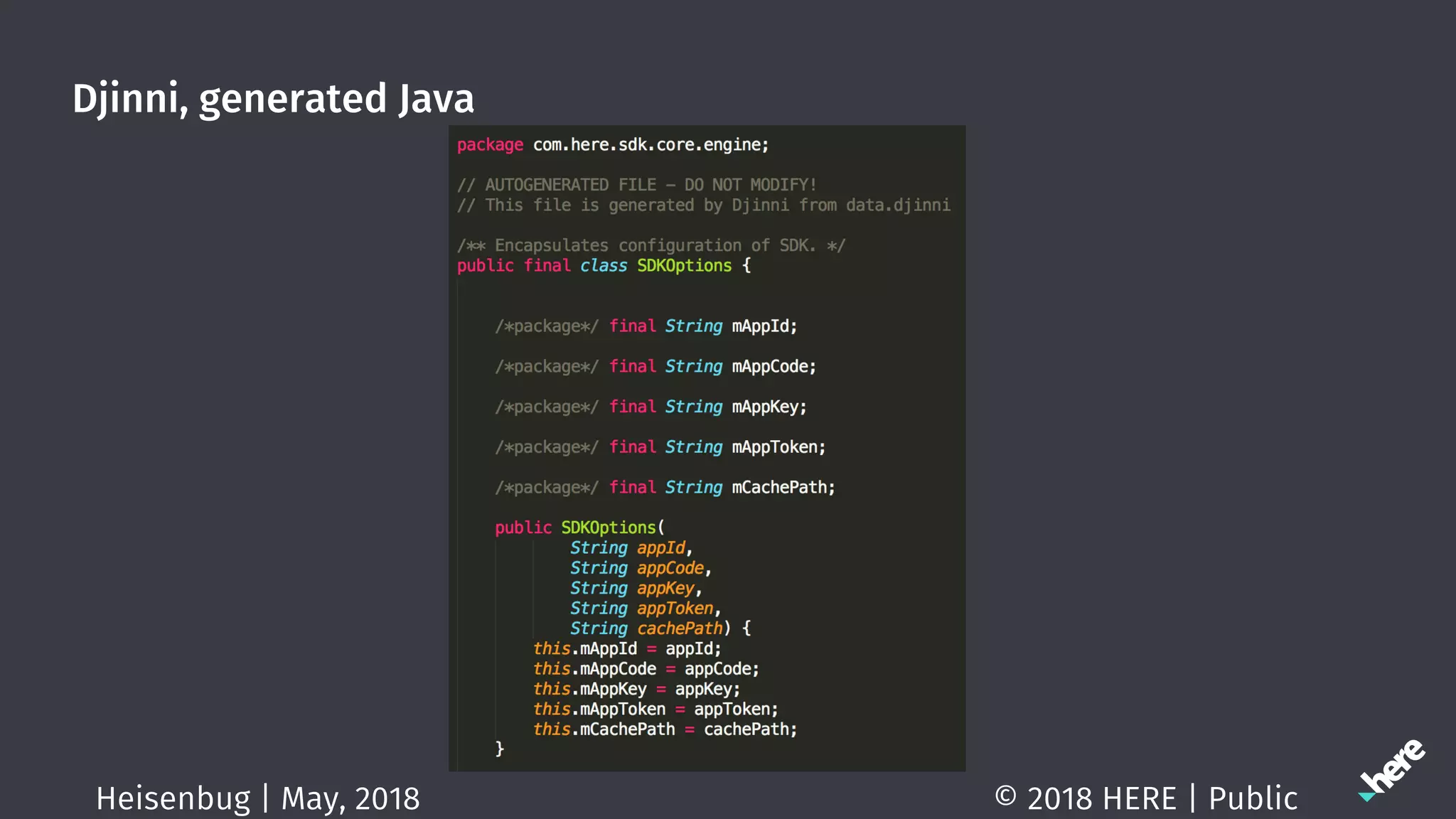Click the parameter 'String appKey,'
Screen dimensions: 1456x819
click(x=636, y=589)
